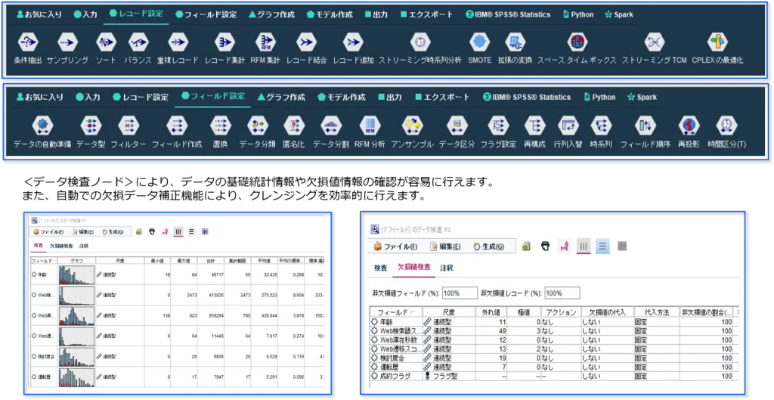Choose the レコード結合 node icon
The height and width of the screenshot is (400, 774).
tap(306, 42)
